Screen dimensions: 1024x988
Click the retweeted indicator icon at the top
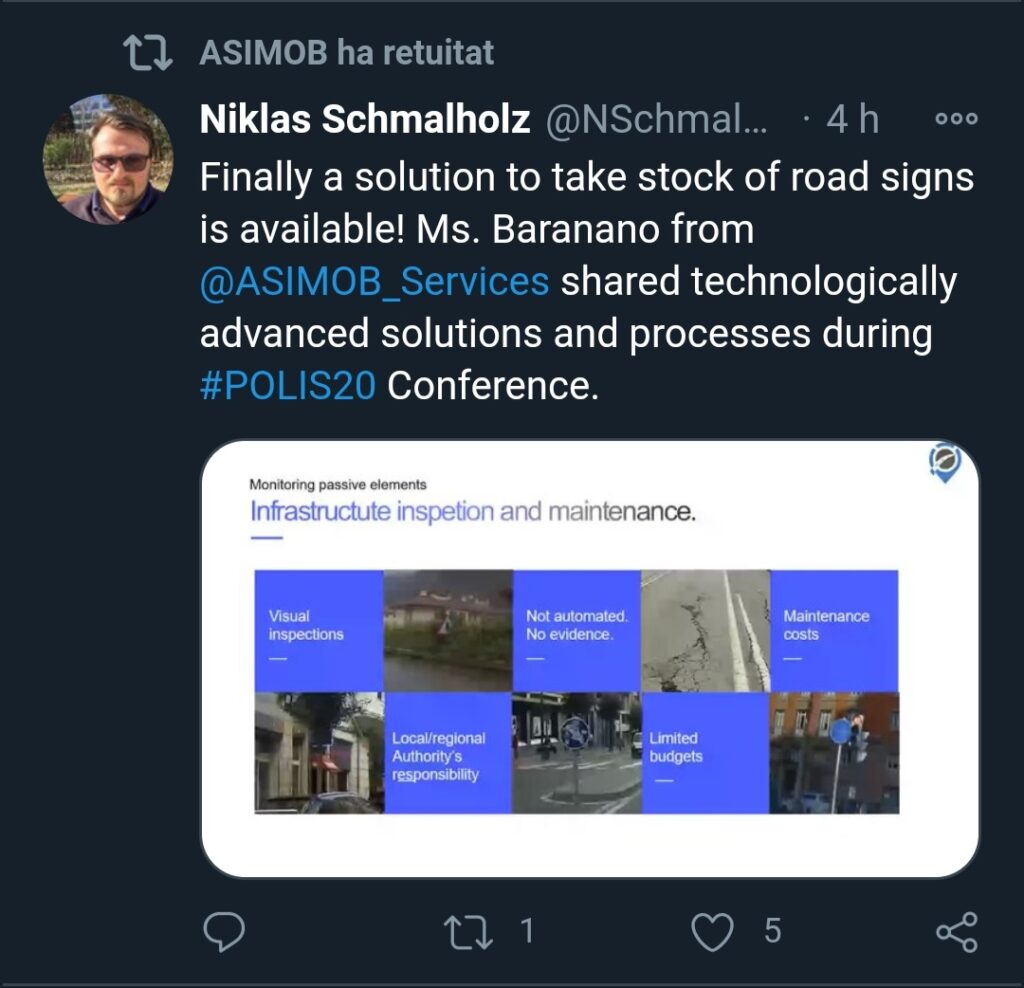(146, 52)
